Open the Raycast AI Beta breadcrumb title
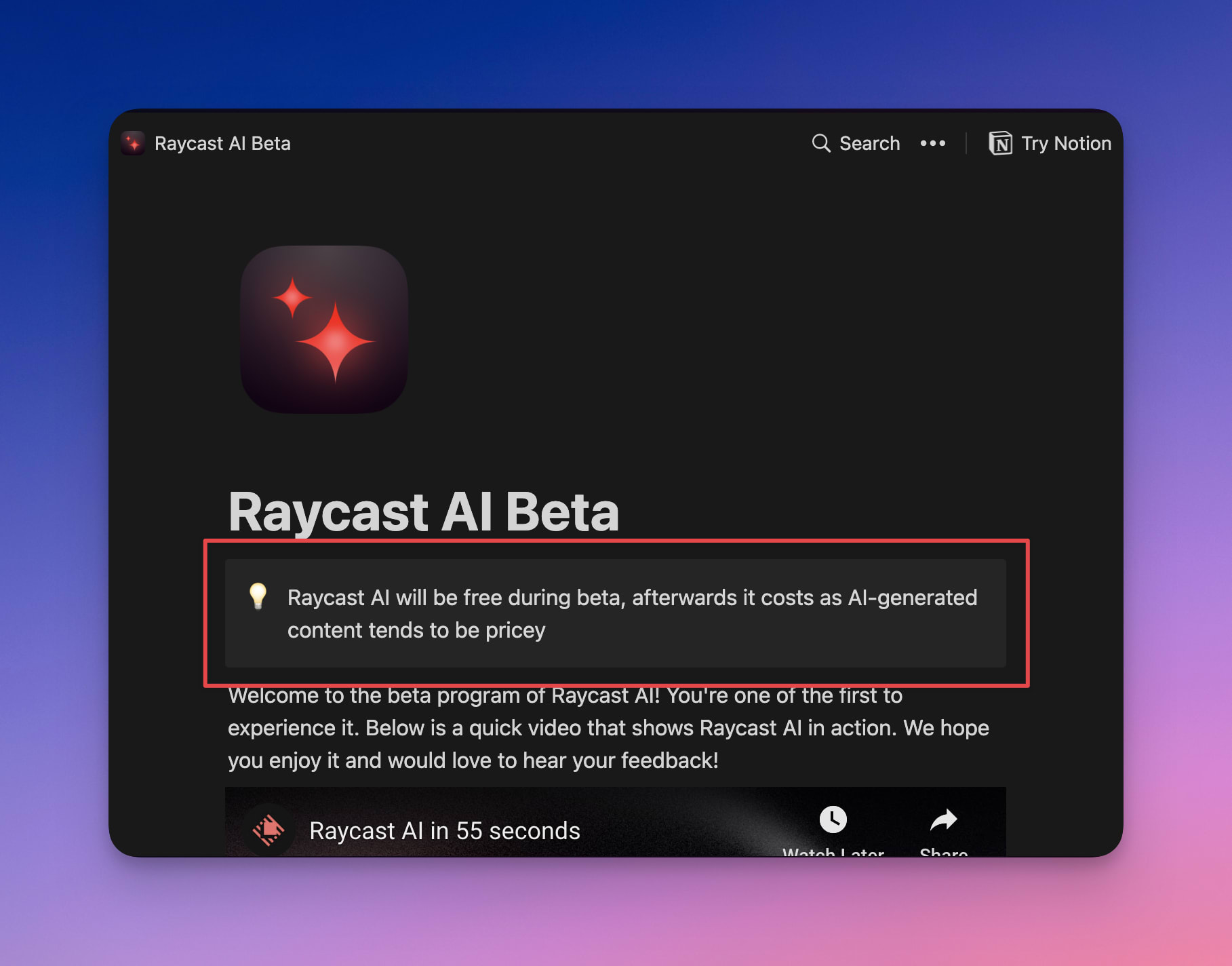Screen dimensions: 1232x966 [x=222, y=143]
